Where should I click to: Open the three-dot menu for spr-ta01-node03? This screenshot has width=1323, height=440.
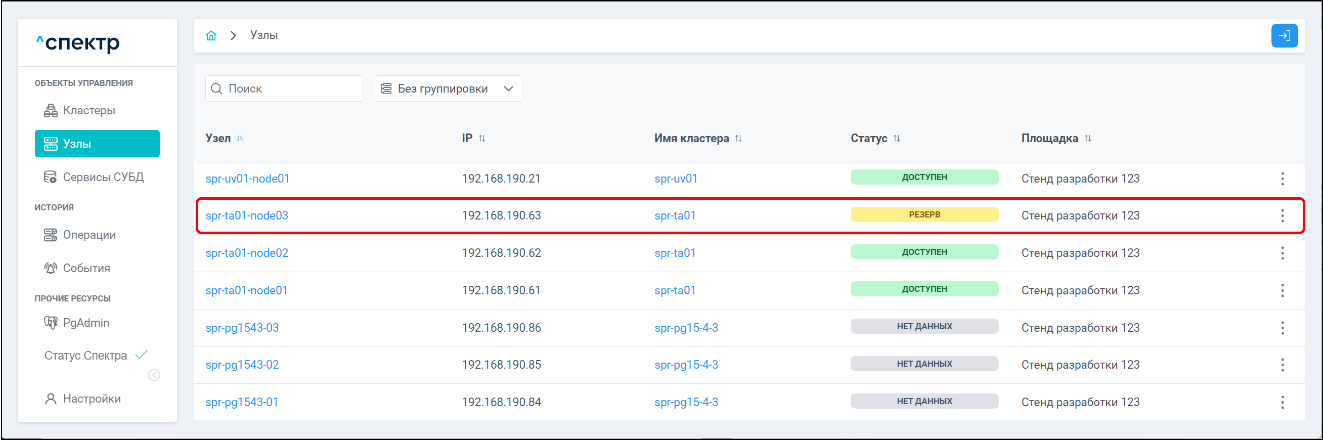click(1282, 216)
